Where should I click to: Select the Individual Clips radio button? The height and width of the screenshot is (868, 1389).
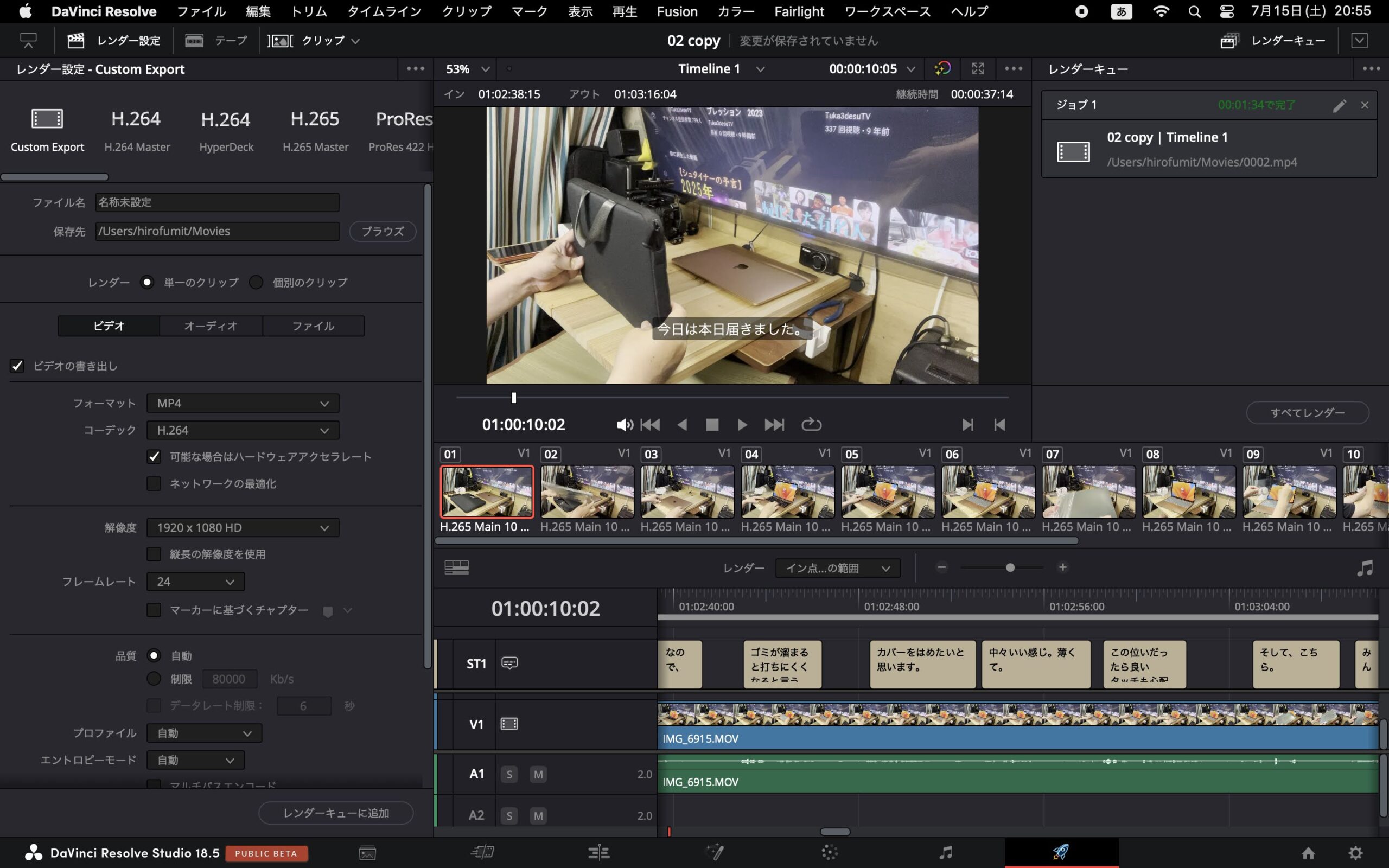256,283
